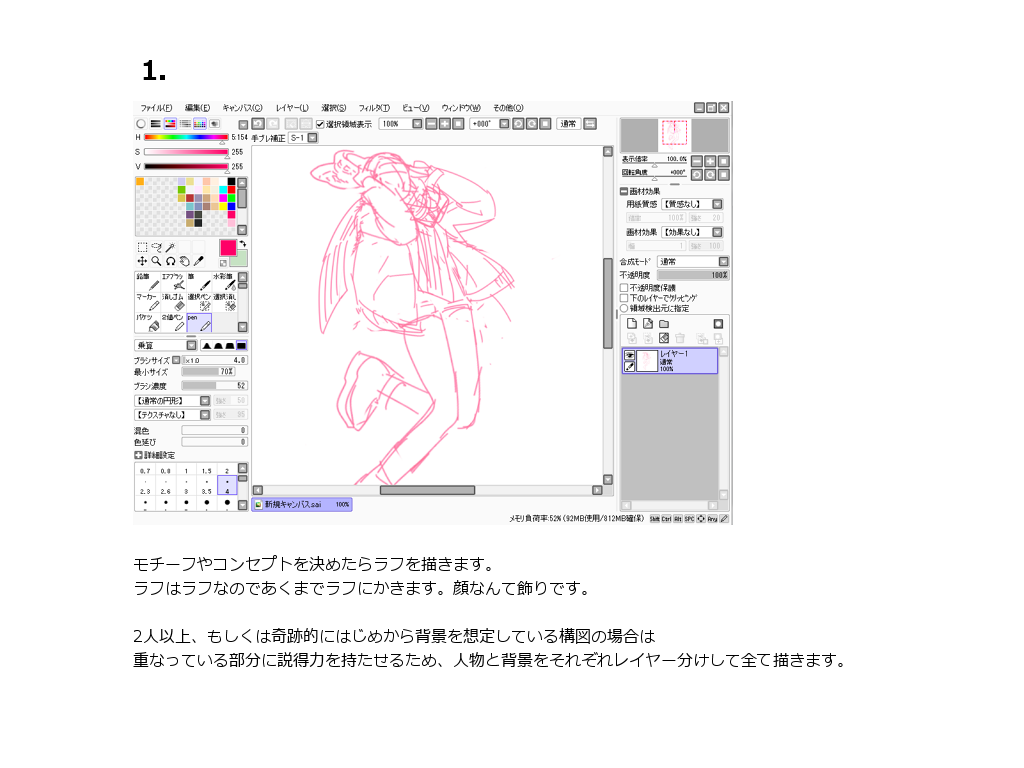Expand the 手ブレ補正 stabilizer dropdown
Viewport: 1024px width, 768px height.
tap(300, 138)
